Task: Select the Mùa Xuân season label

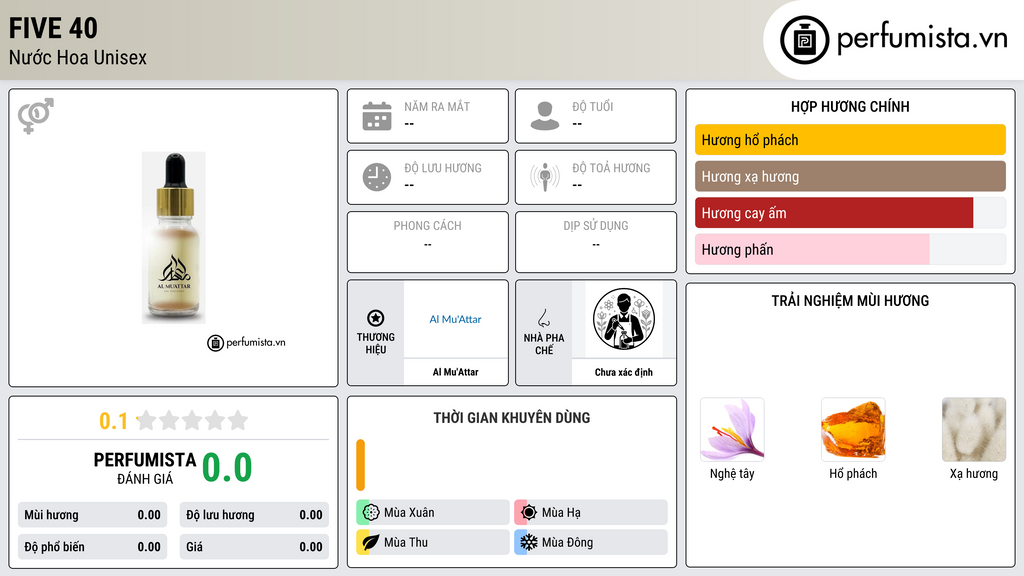Action: pos(409,513)
